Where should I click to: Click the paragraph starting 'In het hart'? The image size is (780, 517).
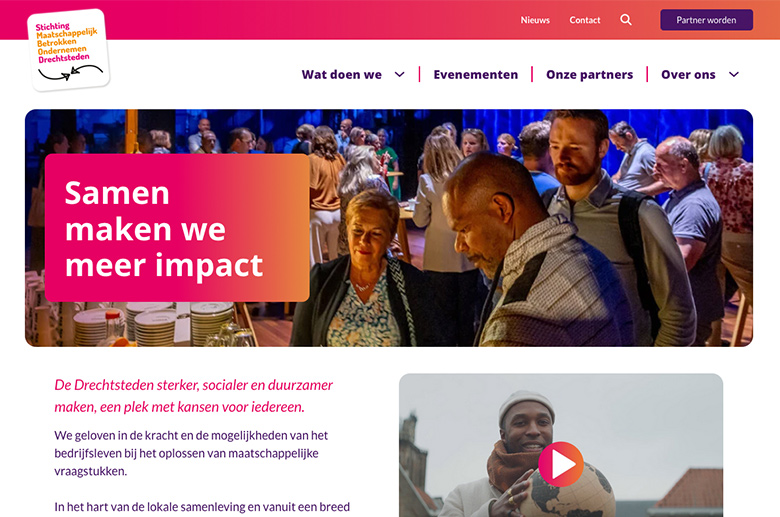click(202, 508)
